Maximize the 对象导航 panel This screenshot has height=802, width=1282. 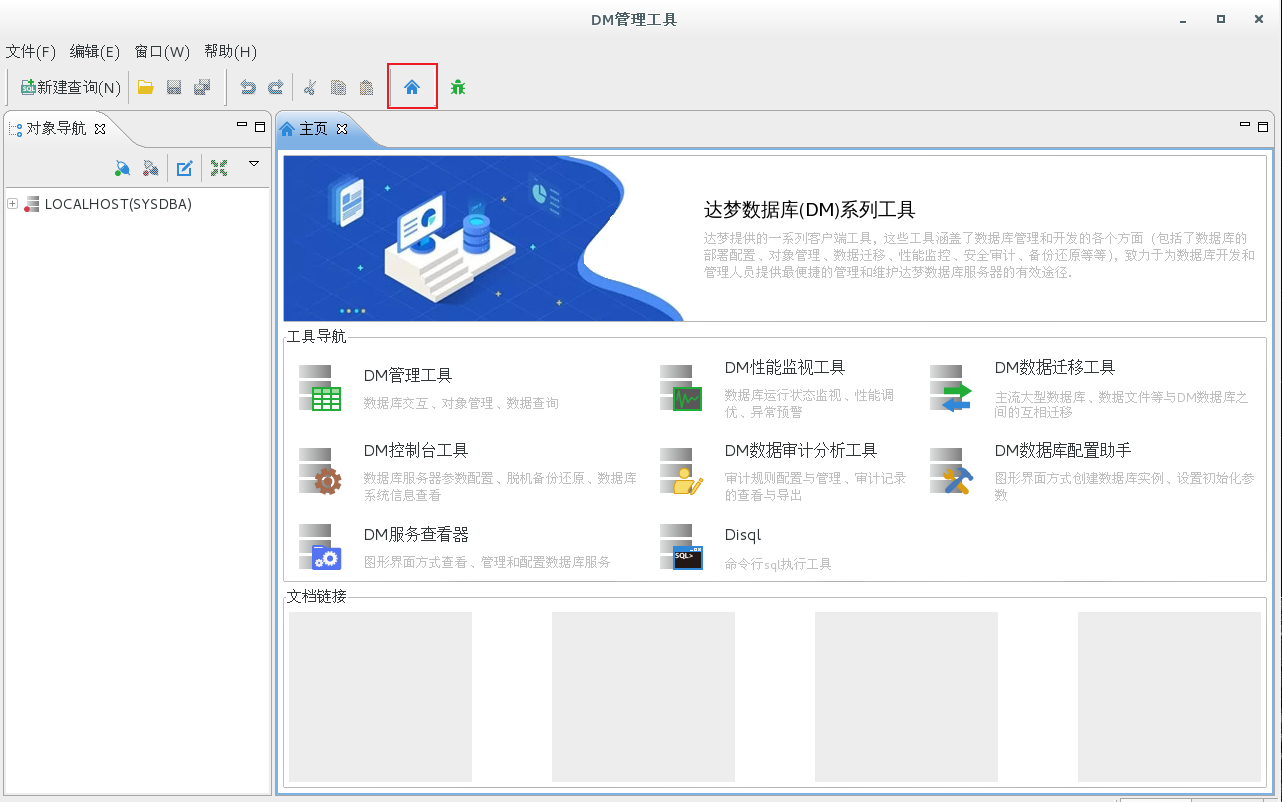pos(260,126)
